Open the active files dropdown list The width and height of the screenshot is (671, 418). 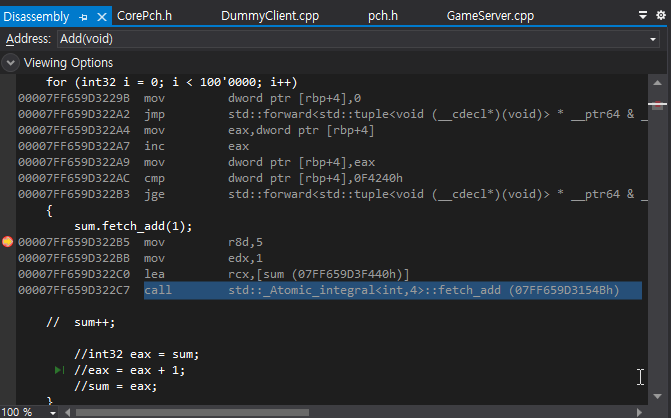643,15
